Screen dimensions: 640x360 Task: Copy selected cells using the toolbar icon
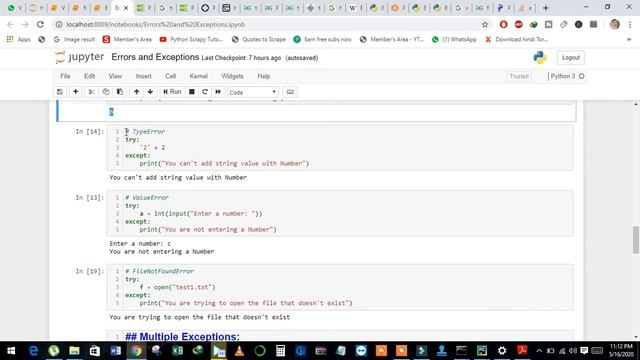click(x=106, y=92)
